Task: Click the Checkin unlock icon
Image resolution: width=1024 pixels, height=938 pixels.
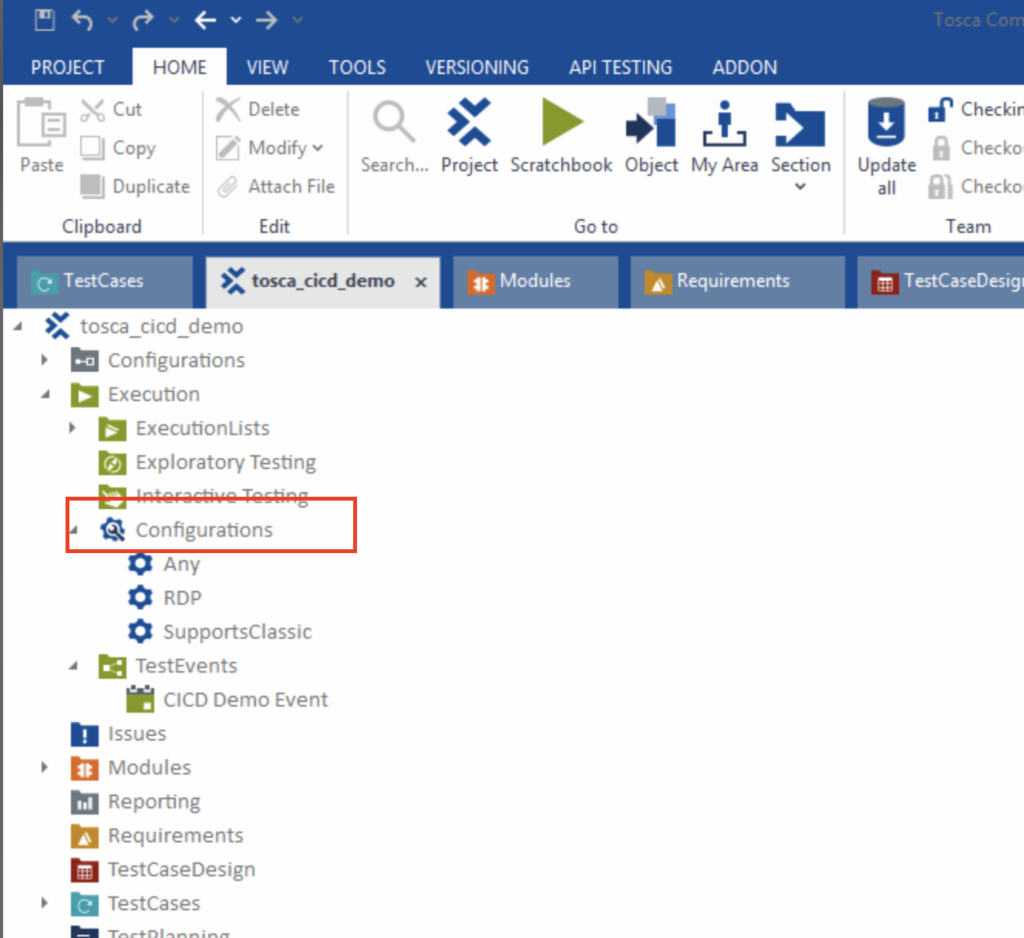Action: click(940, 110)
